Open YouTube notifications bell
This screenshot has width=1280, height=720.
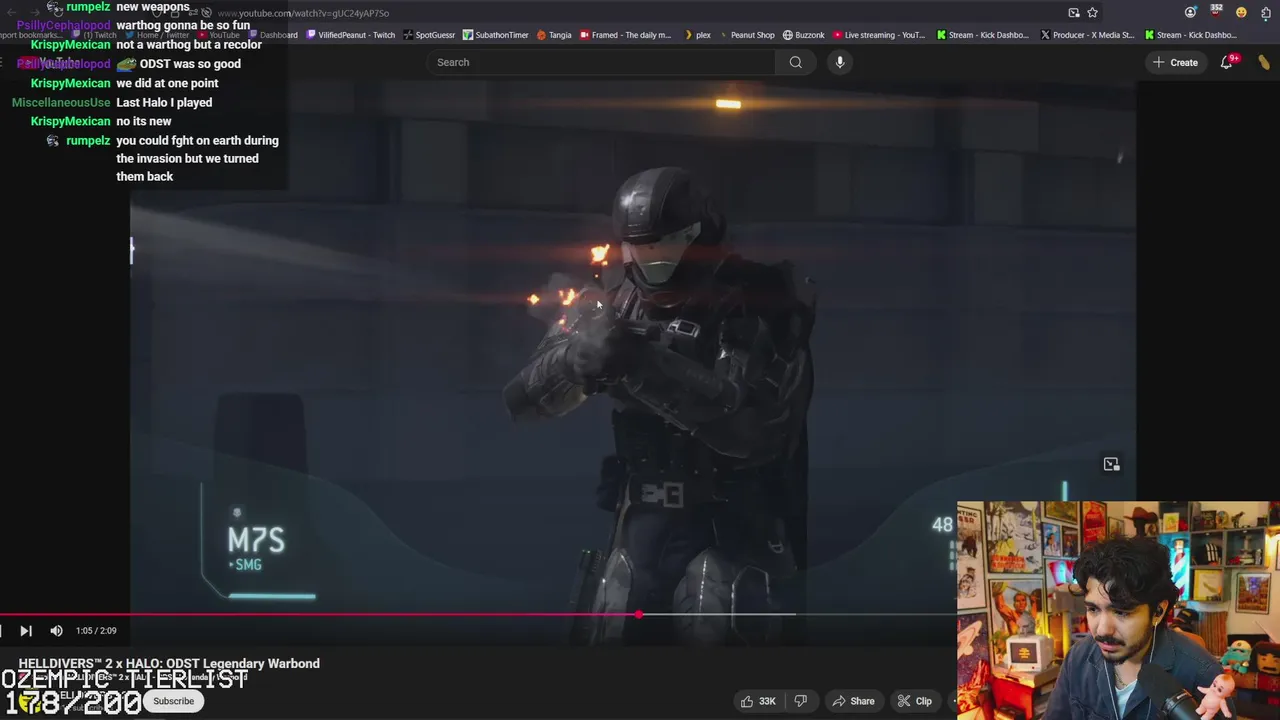coord(1227,62)
